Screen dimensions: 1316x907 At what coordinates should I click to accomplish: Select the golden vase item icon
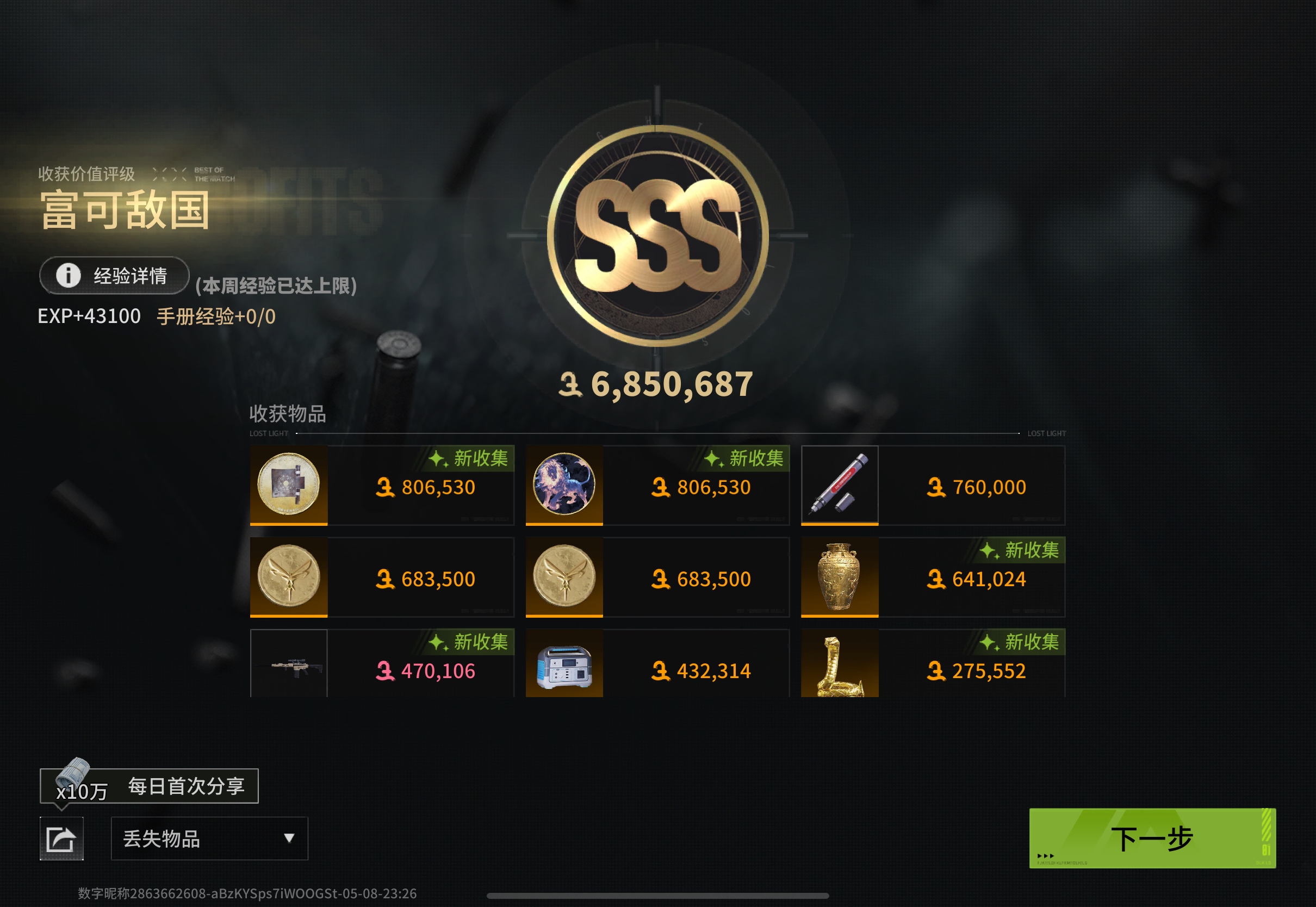click(840, 577)
